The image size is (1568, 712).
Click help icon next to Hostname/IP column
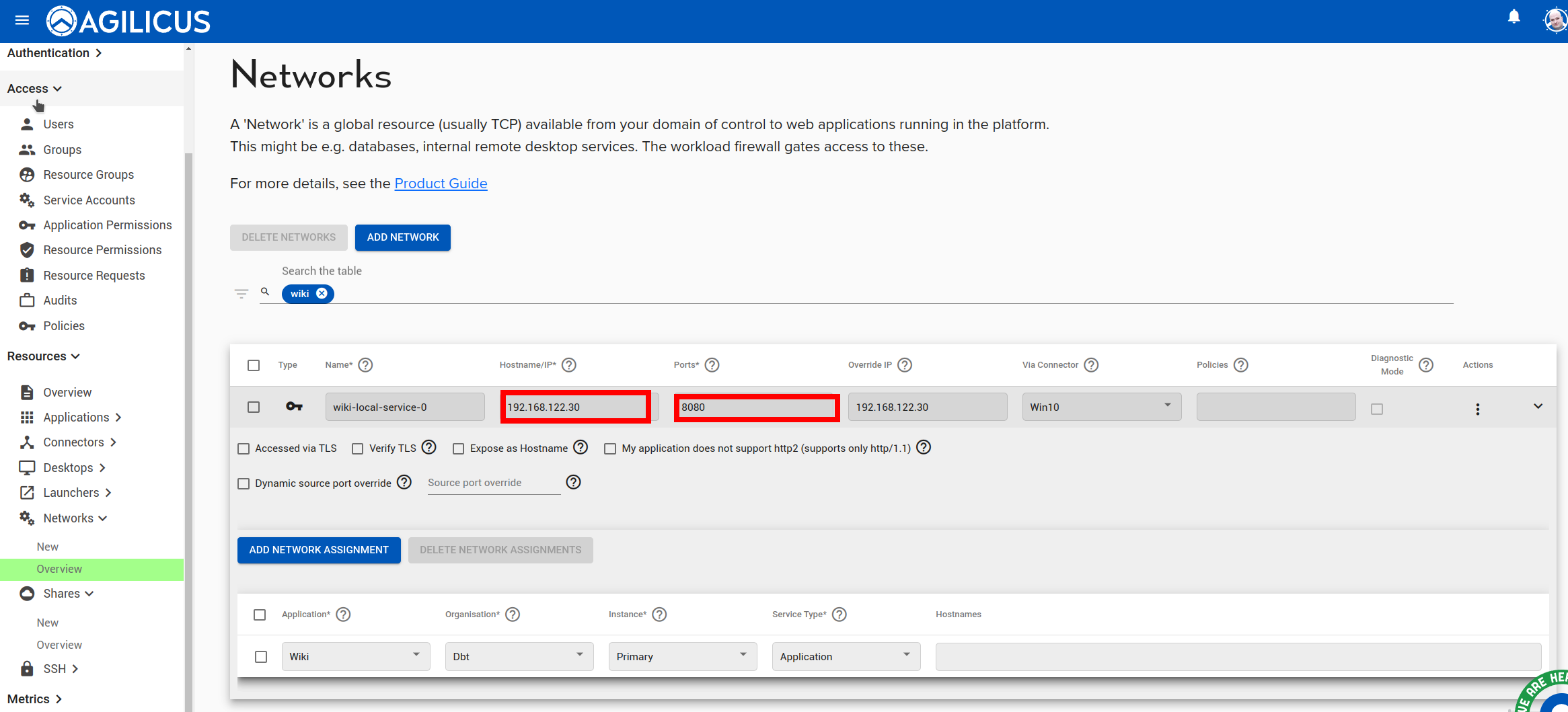(569, 365)
